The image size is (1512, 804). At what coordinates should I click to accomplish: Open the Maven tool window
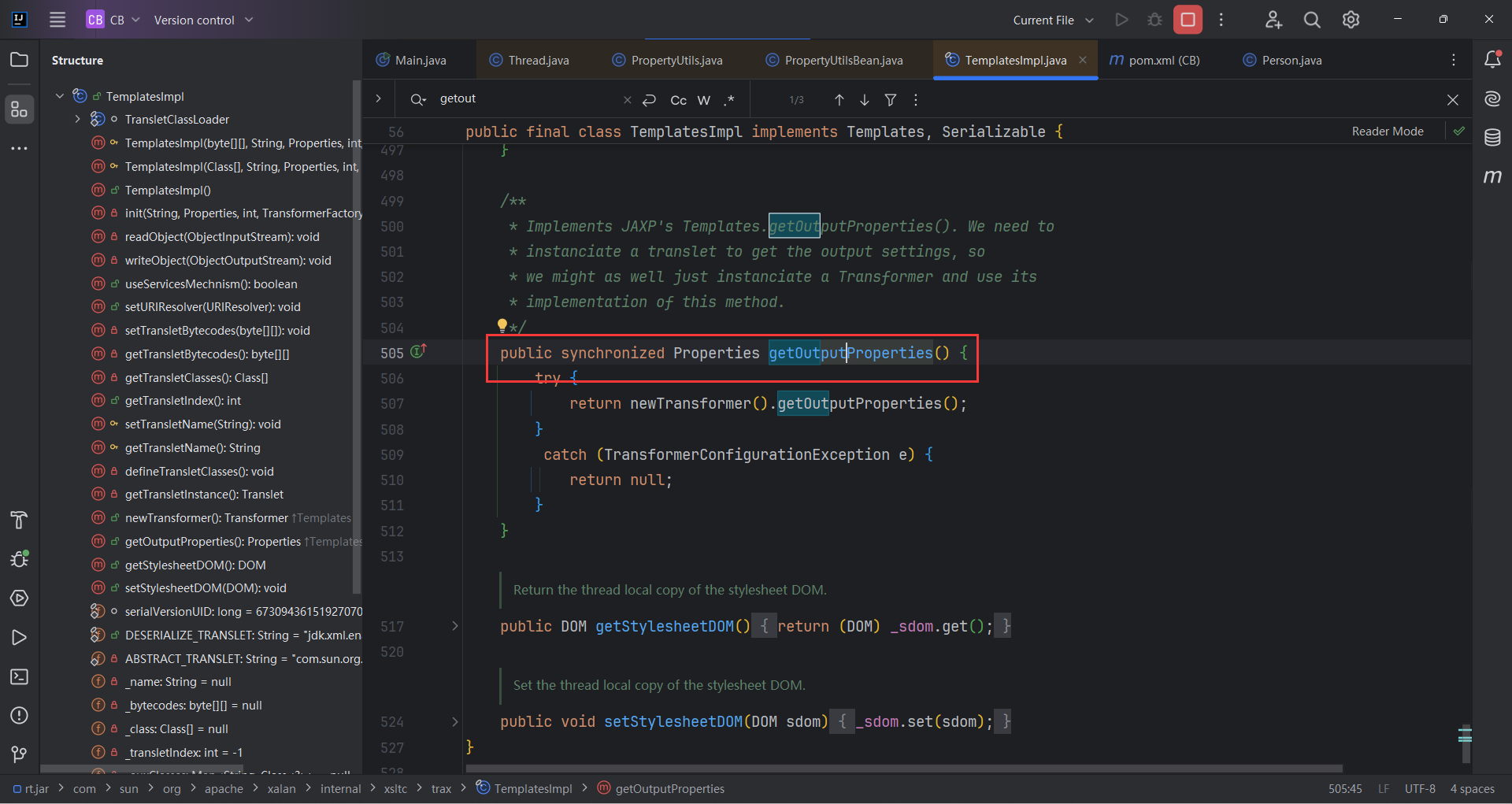(x=1492, y=176)
